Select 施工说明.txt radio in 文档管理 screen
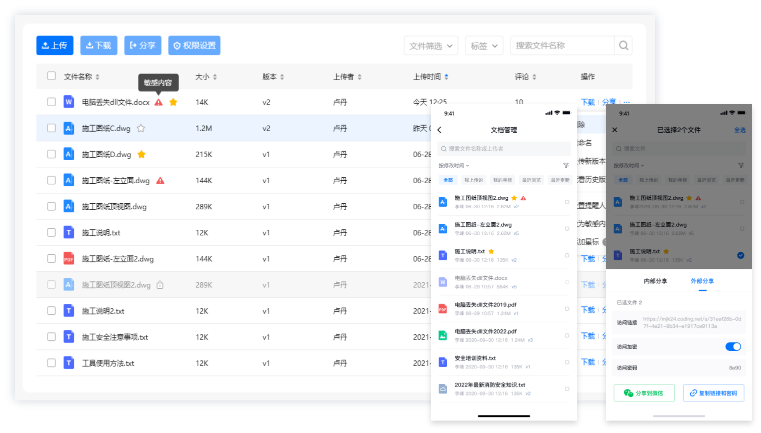 coord(567,255)
